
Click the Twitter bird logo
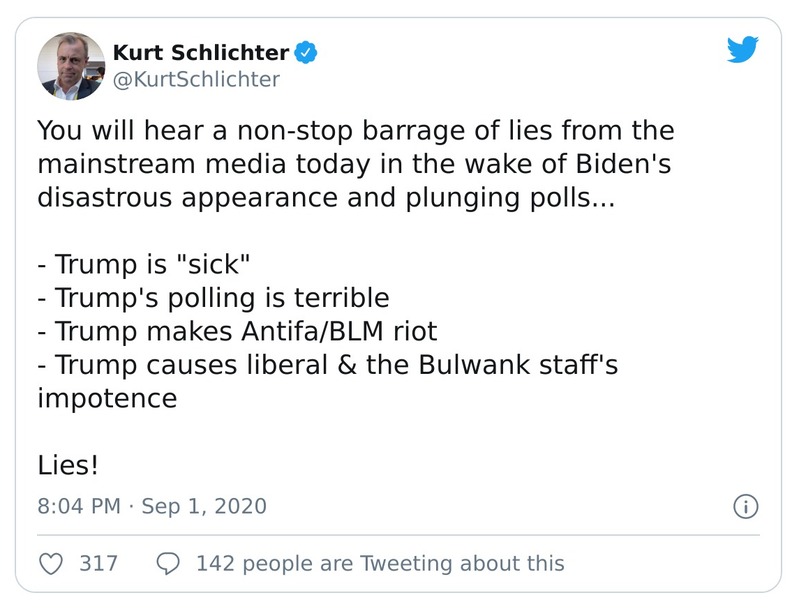tap(742, 50)
